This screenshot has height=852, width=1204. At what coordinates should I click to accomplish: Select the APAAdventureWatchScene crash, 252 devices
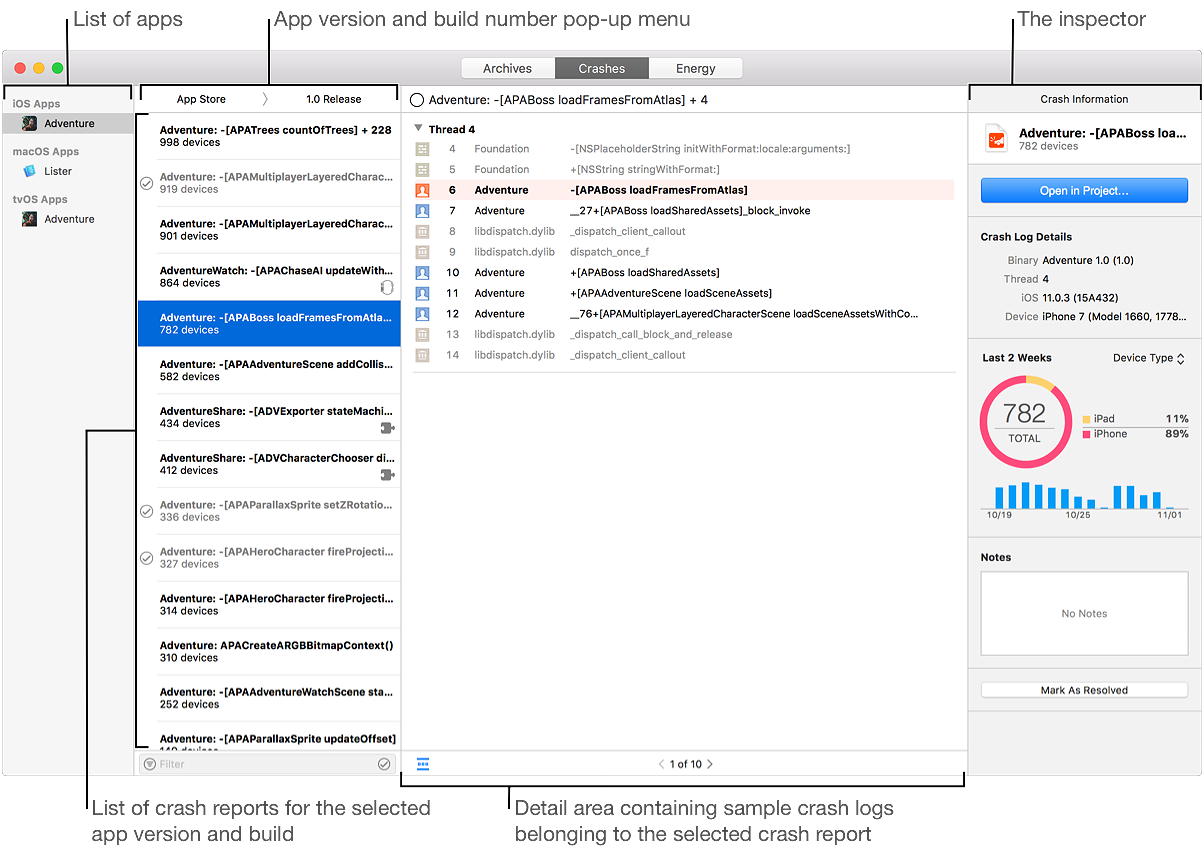(x=269, y=698)
